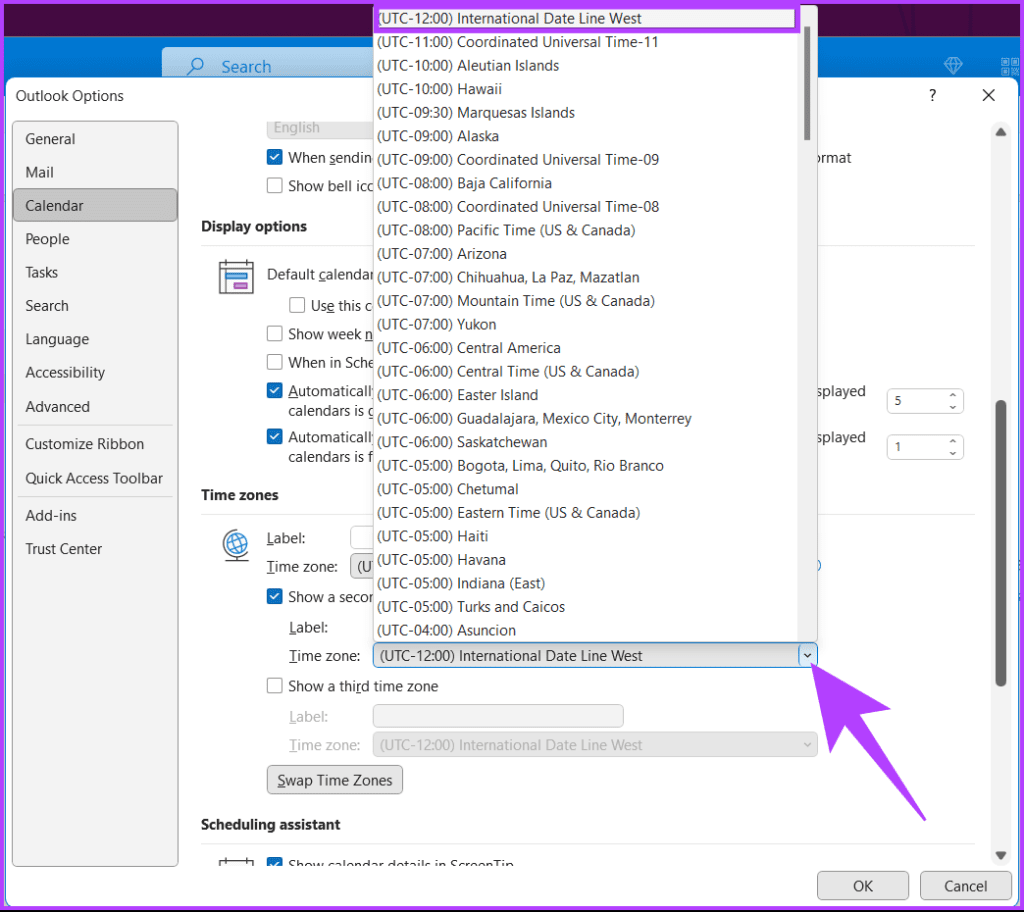Decrease the value 1 with its down arrow
The image size is (1024, 912).
[x=953, y=453]
